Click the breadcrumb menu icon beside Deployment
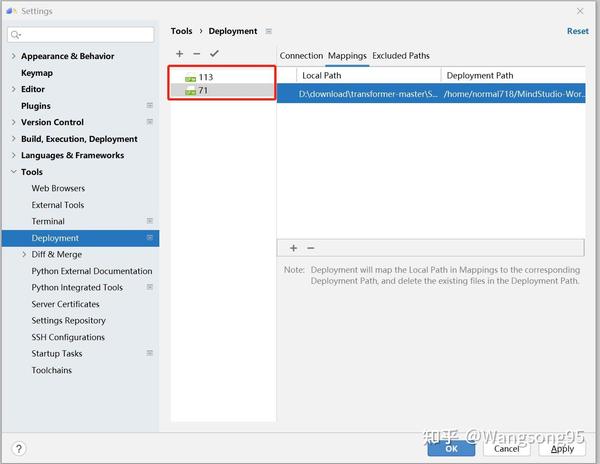This screenshot has width=600, height=464. (268, 31)
